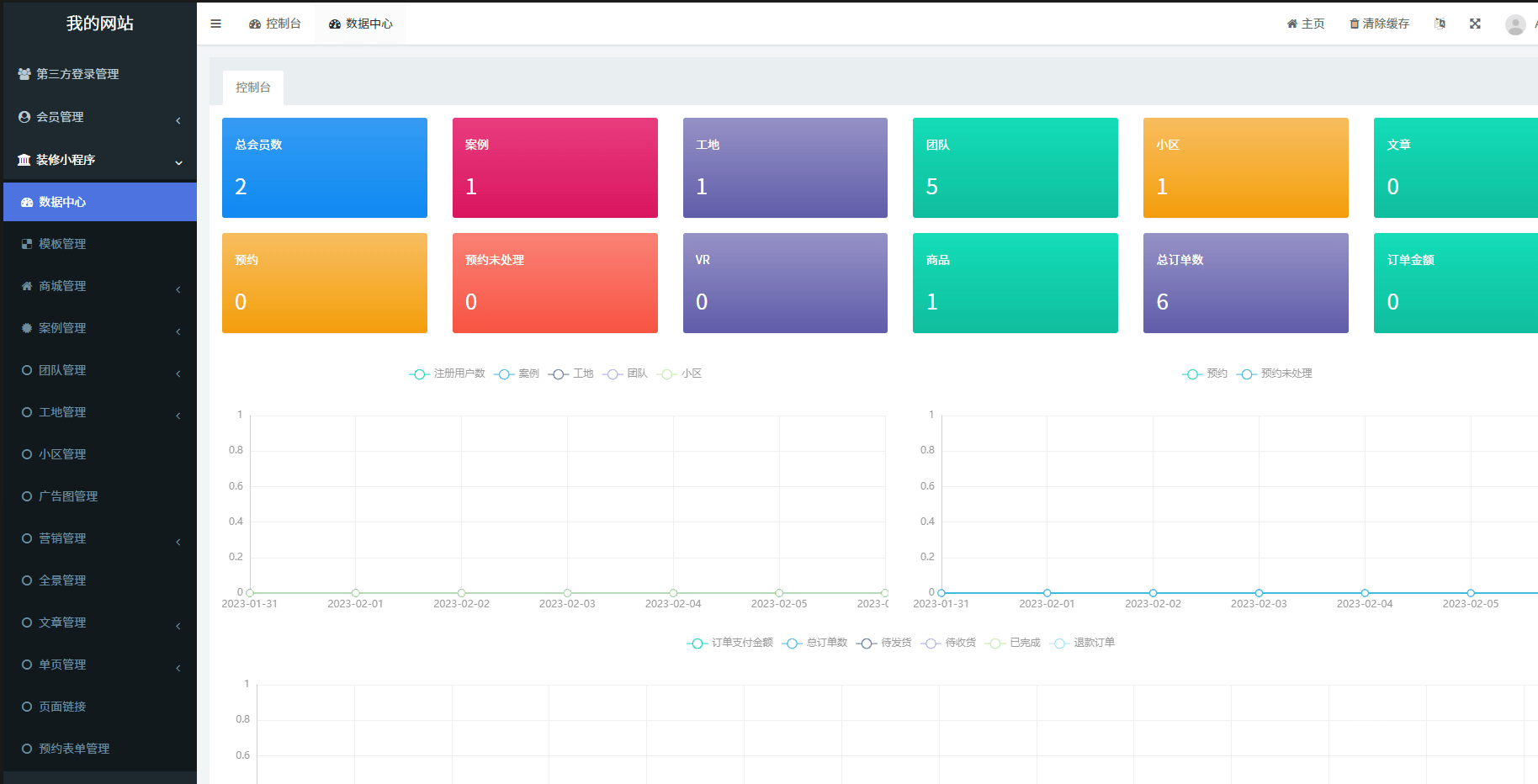The height and width of the screenshot is (784, 1538).
Task: Toggle 预约未处理 series in chart legend
Action: click(x=1275, y=373)
